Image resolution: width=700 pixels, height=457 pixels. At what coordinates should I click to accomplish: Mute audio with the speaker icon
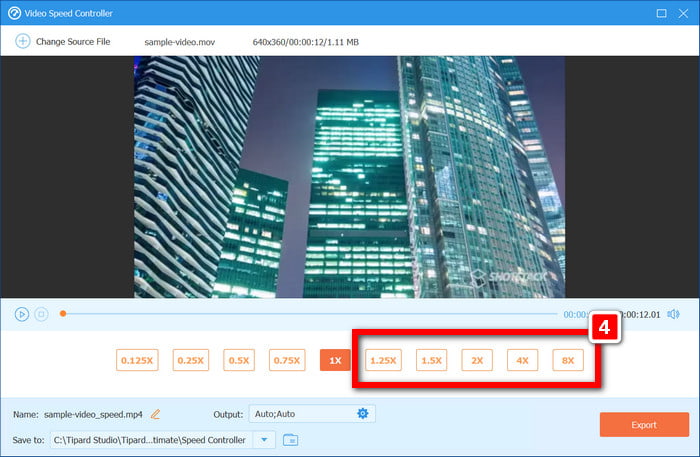click(x=673, y=314)
